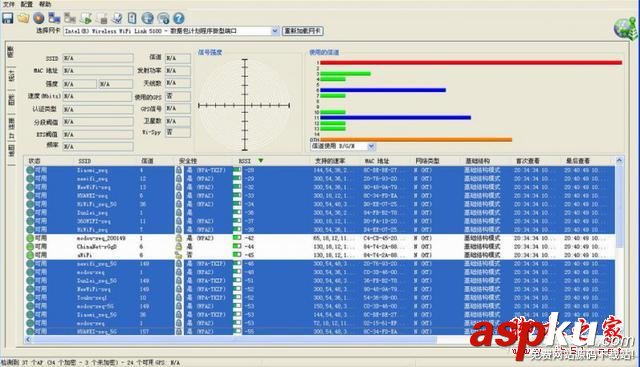Image resolution: width=640 pixels, height=367 pixels.
Task: Click the orange round record icon
Action: tap(39, 18)
